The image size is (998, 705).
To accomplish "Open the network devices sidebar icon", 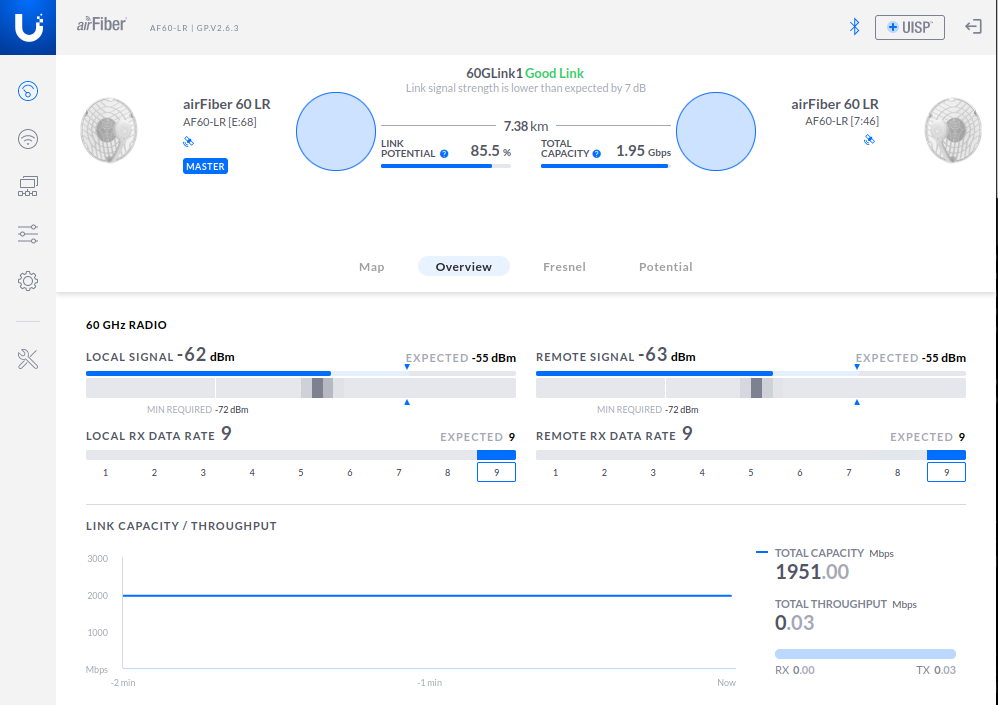I will (x=28, y=186).
